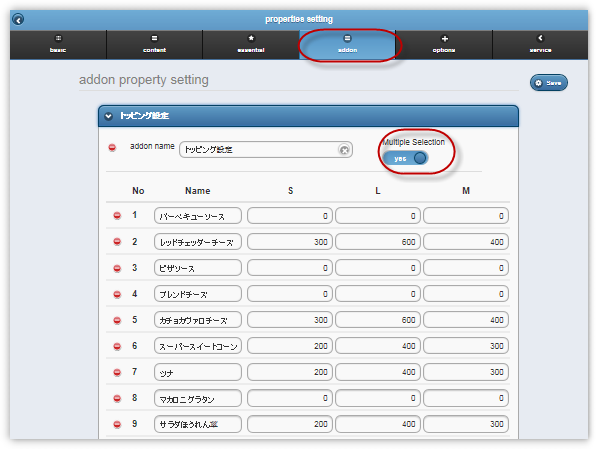Go to the service tab

(x=540, y=45)
